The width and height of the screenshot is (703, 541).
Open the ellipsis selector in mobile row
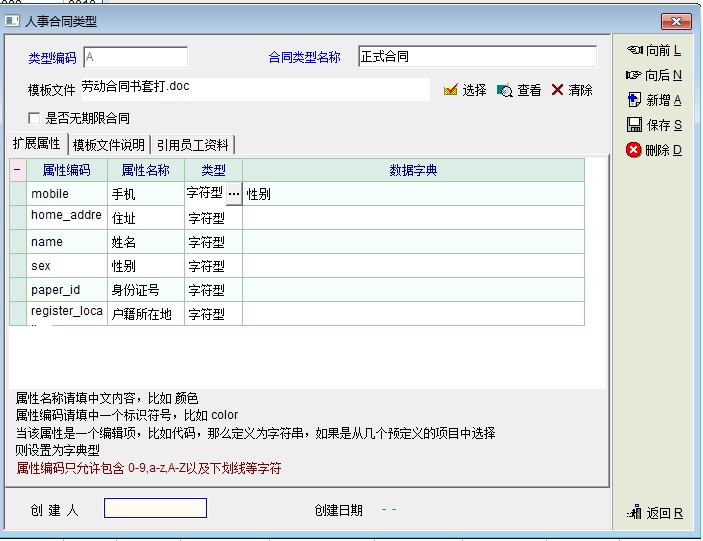pyautogui.click(x=233, y=193)
